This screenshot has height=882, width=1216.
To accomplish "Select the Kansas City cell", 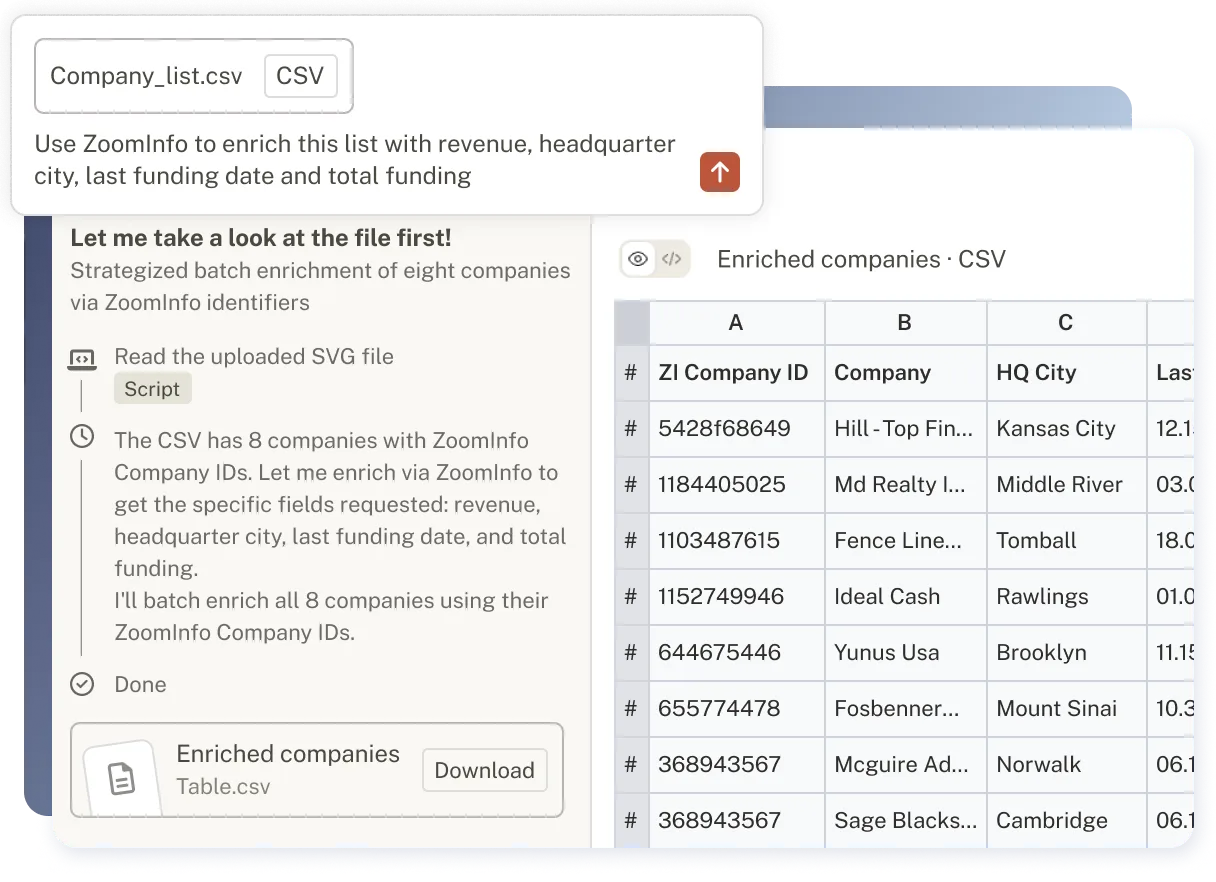I will (x=1066, y=429).
